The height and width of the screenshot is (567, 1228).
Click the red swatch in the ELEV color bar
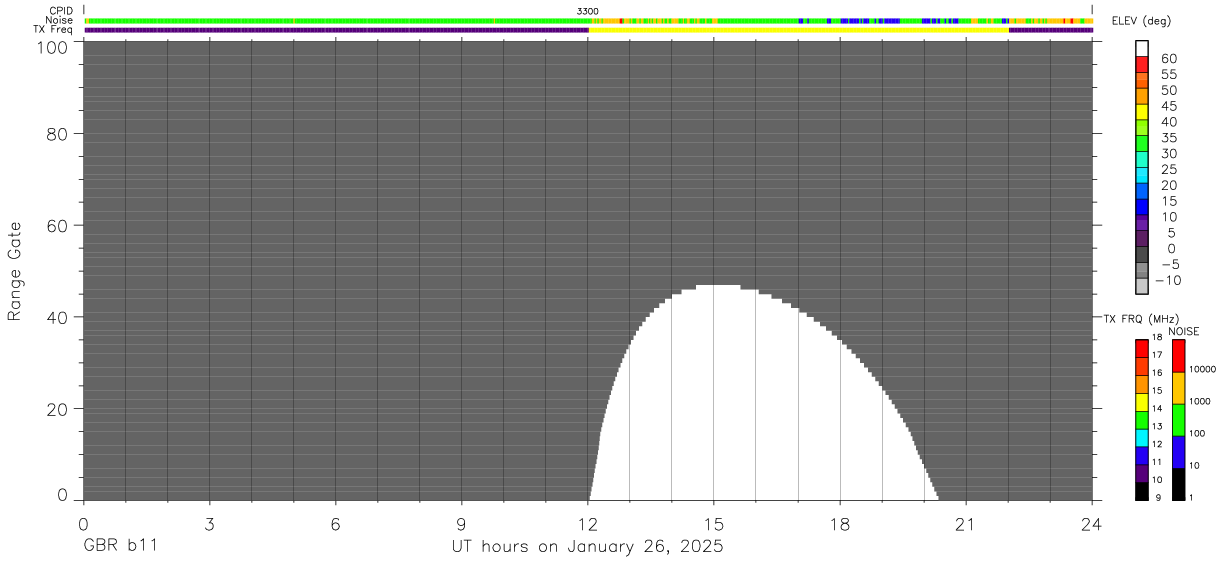tap(1142, 64)
